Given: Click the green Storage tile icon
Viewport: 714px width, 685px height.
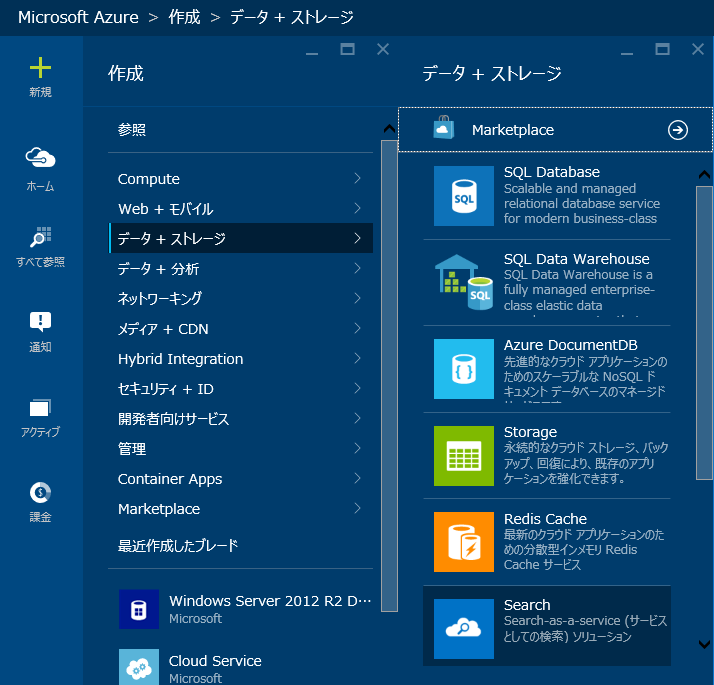Looking at the screenshot, I should pyautogui.click(x=464, y=456).
